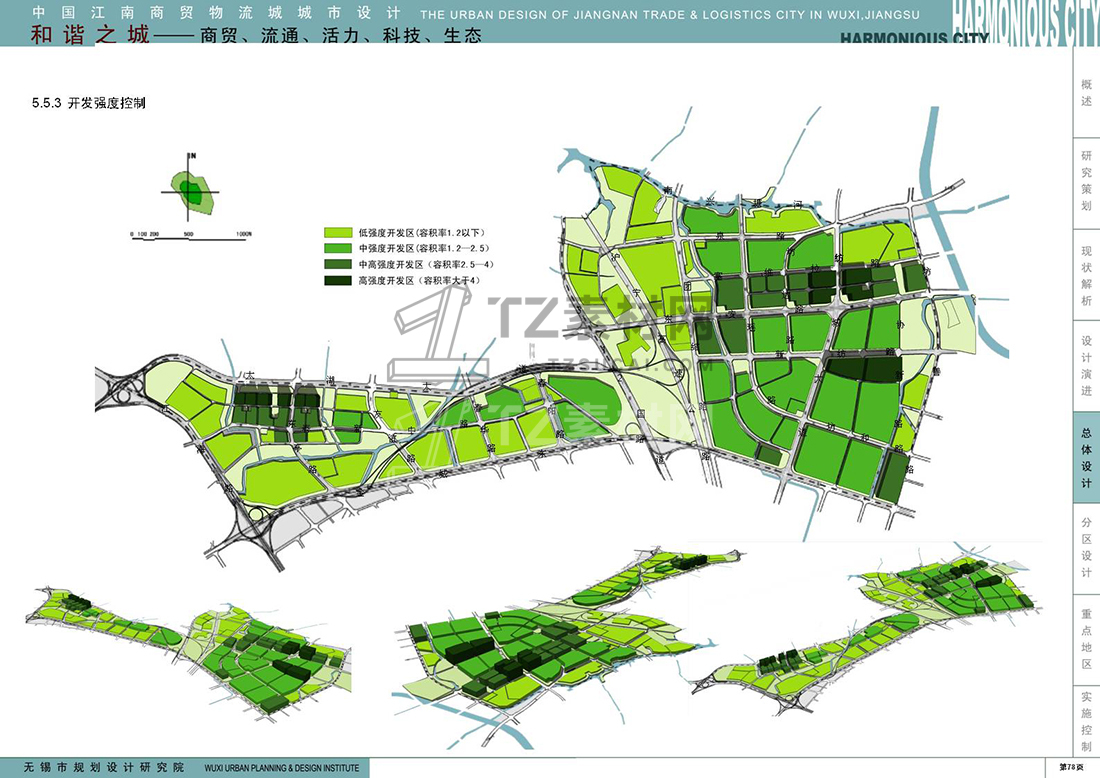Click the north arrow compass icon
The width and height of the screenshot is (1100, 778).
tap(190, 188)
